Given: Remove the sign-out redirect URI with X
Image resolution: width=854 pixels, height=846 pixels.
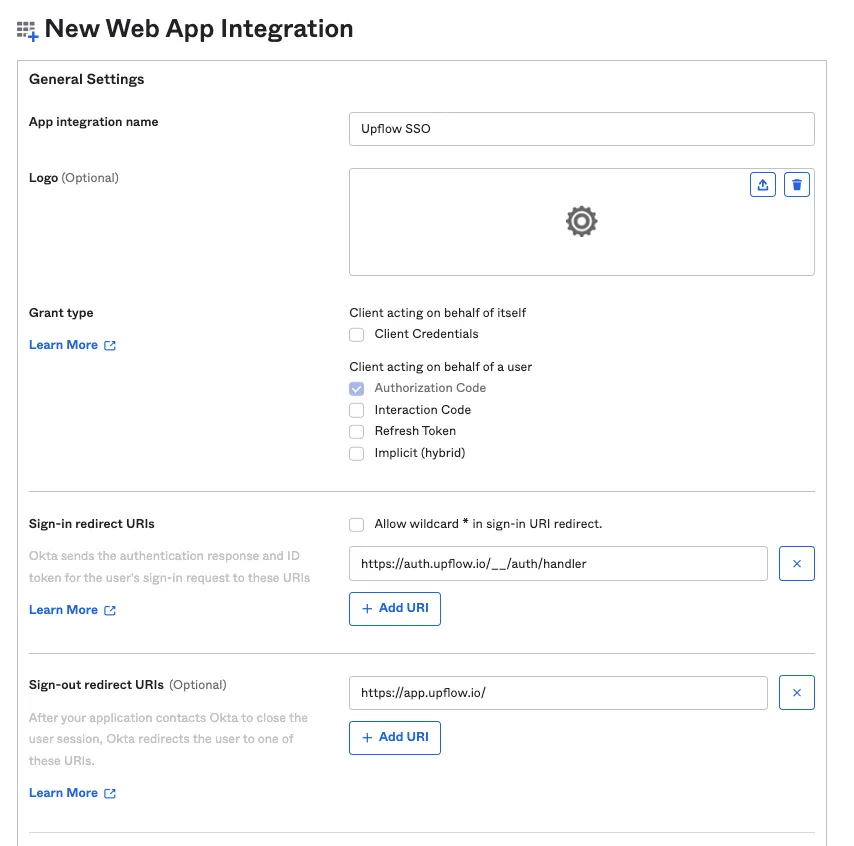Looking at the screenshot, I should point(796,692).
